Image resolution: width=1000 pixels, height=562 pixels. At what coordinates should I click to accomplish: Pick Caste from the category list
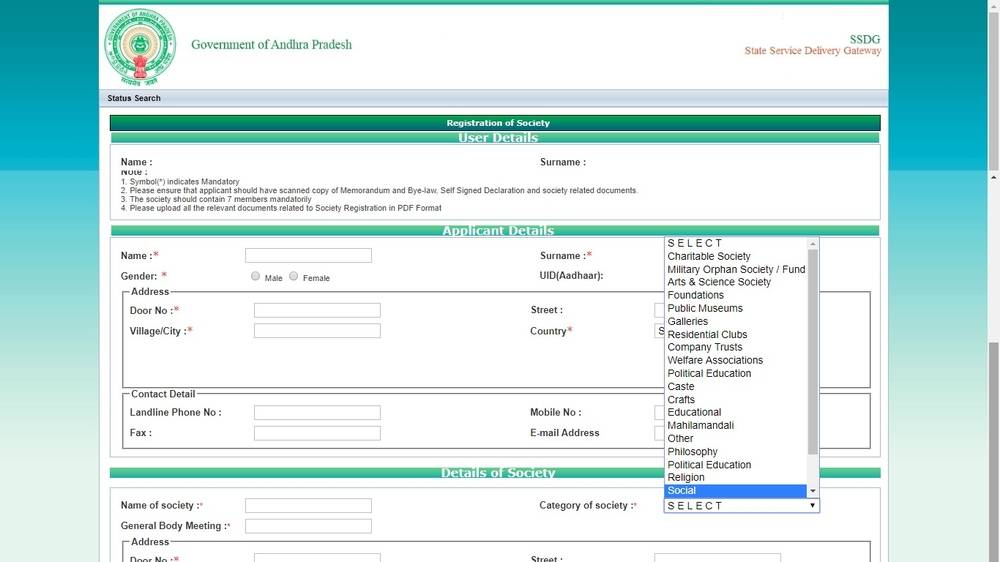coord(736,387)
